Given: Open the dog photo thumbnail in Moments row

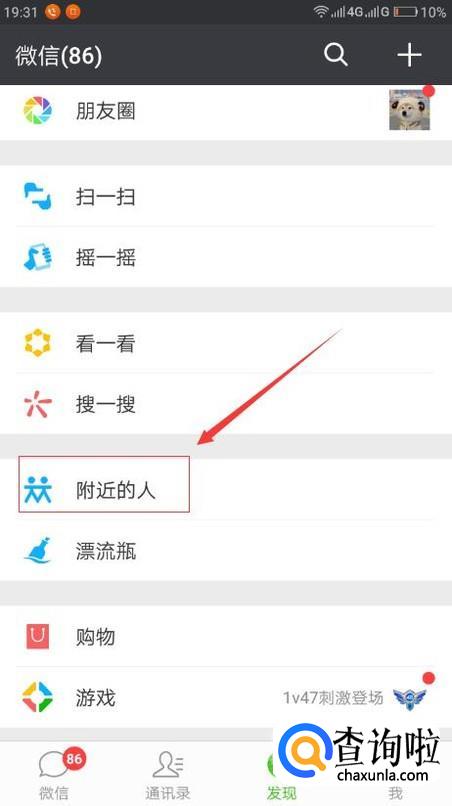Looking at the screenshot, I should point(409,109).
